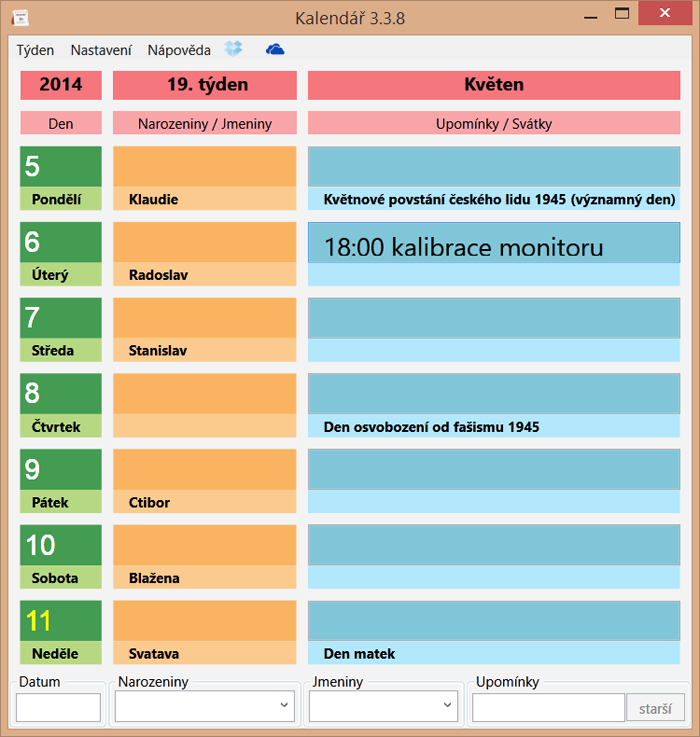700x737 pixels.
Task: Open the Nastavení menu
Action: pyautogui.click(x=101, y=50)
